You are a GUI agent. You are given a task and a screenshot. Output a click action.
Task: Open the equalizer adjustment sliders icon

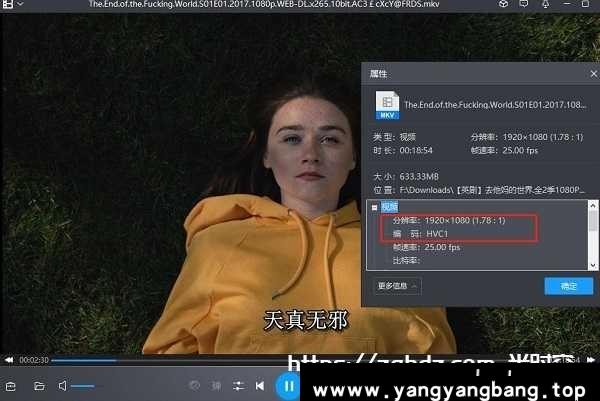[x=238, y=386]
